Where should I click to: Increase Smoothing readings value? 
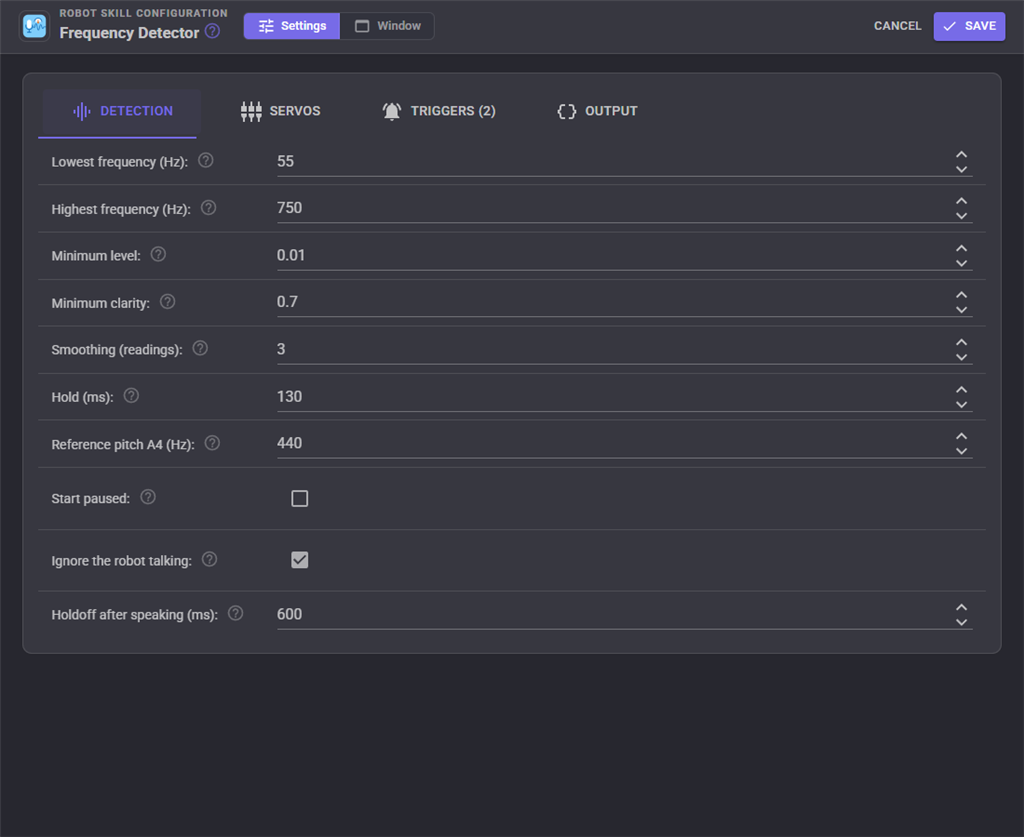[961, 342]
